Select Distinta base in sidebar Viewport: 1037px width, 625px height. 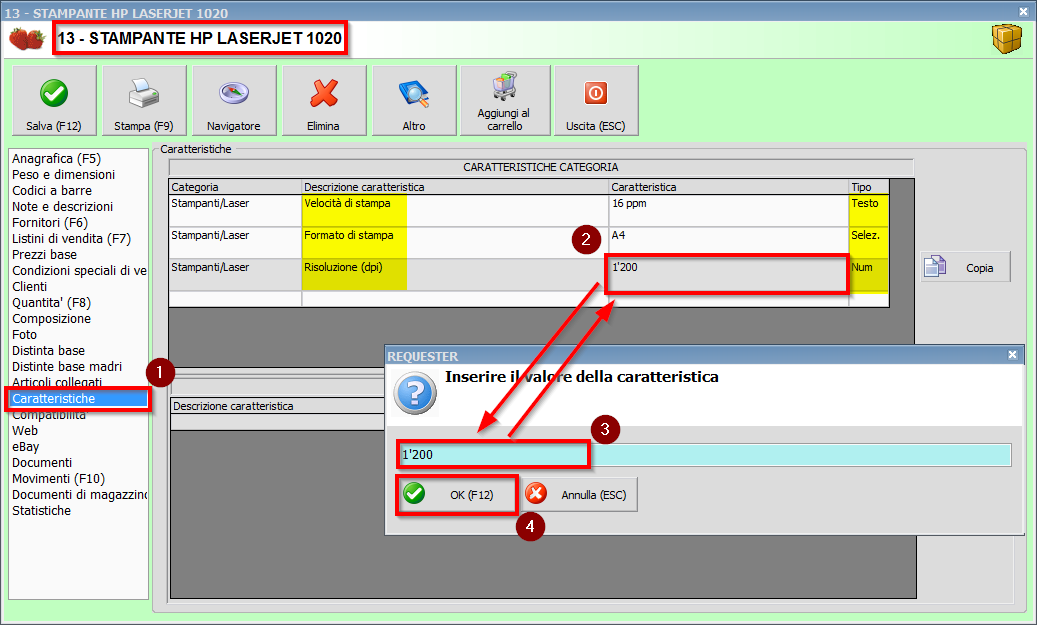(48, 351)
